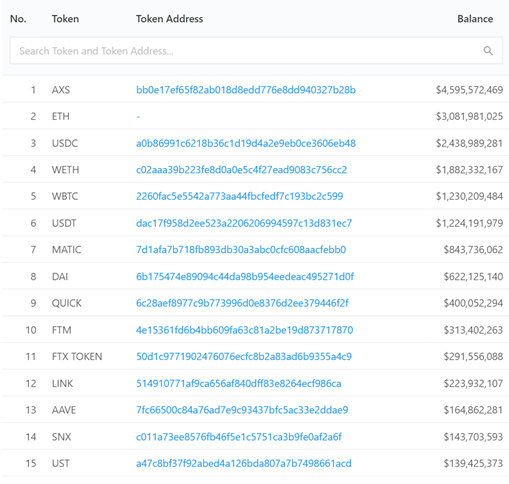This screenshot has height=484, width=509.
Task: Click the Token column header
Action: (65, 19)
